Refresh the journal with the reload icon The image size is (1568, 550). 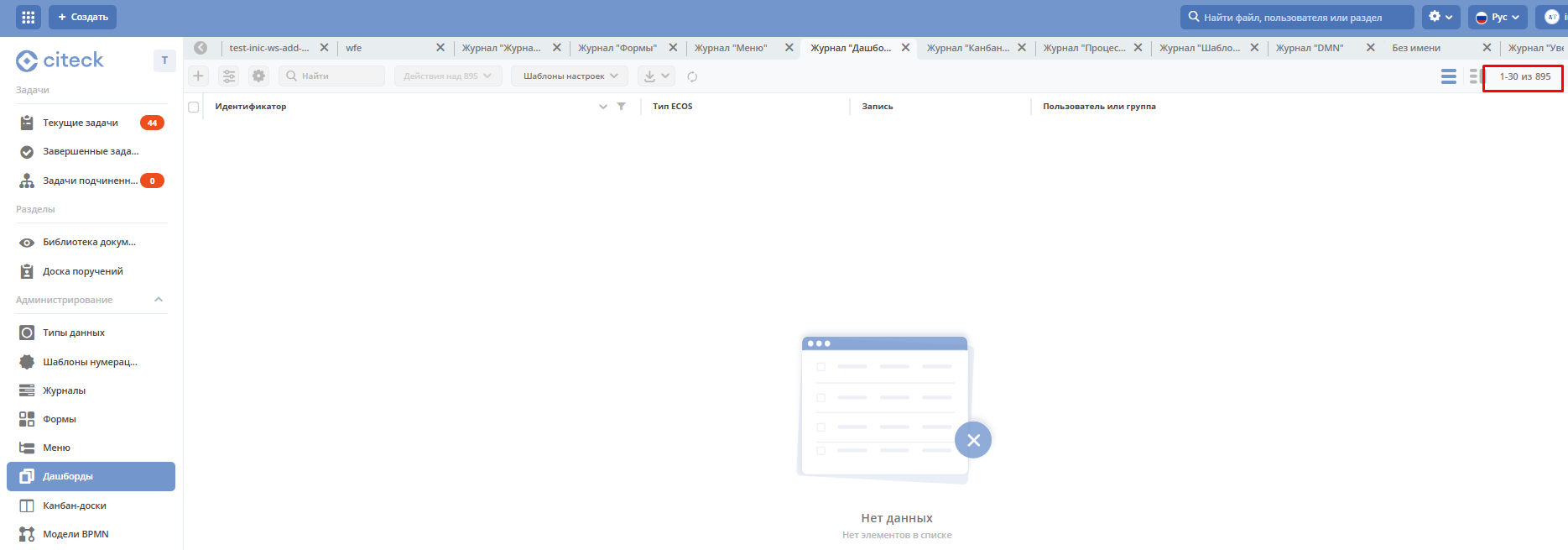692,76
